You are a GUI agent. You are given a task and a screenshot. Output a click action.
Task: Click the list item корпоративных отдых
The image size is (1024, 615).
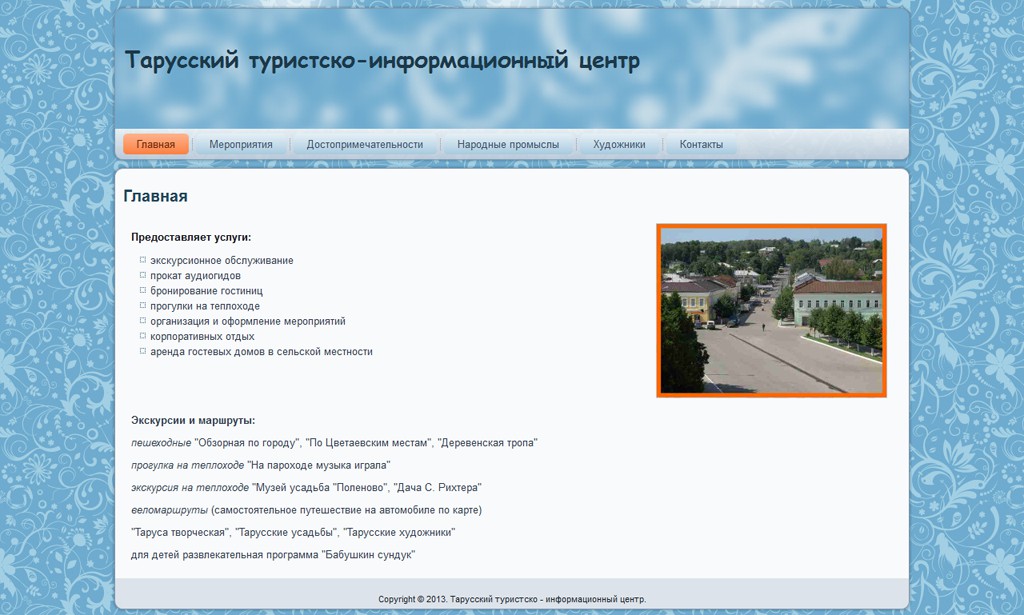pos(202,336)
